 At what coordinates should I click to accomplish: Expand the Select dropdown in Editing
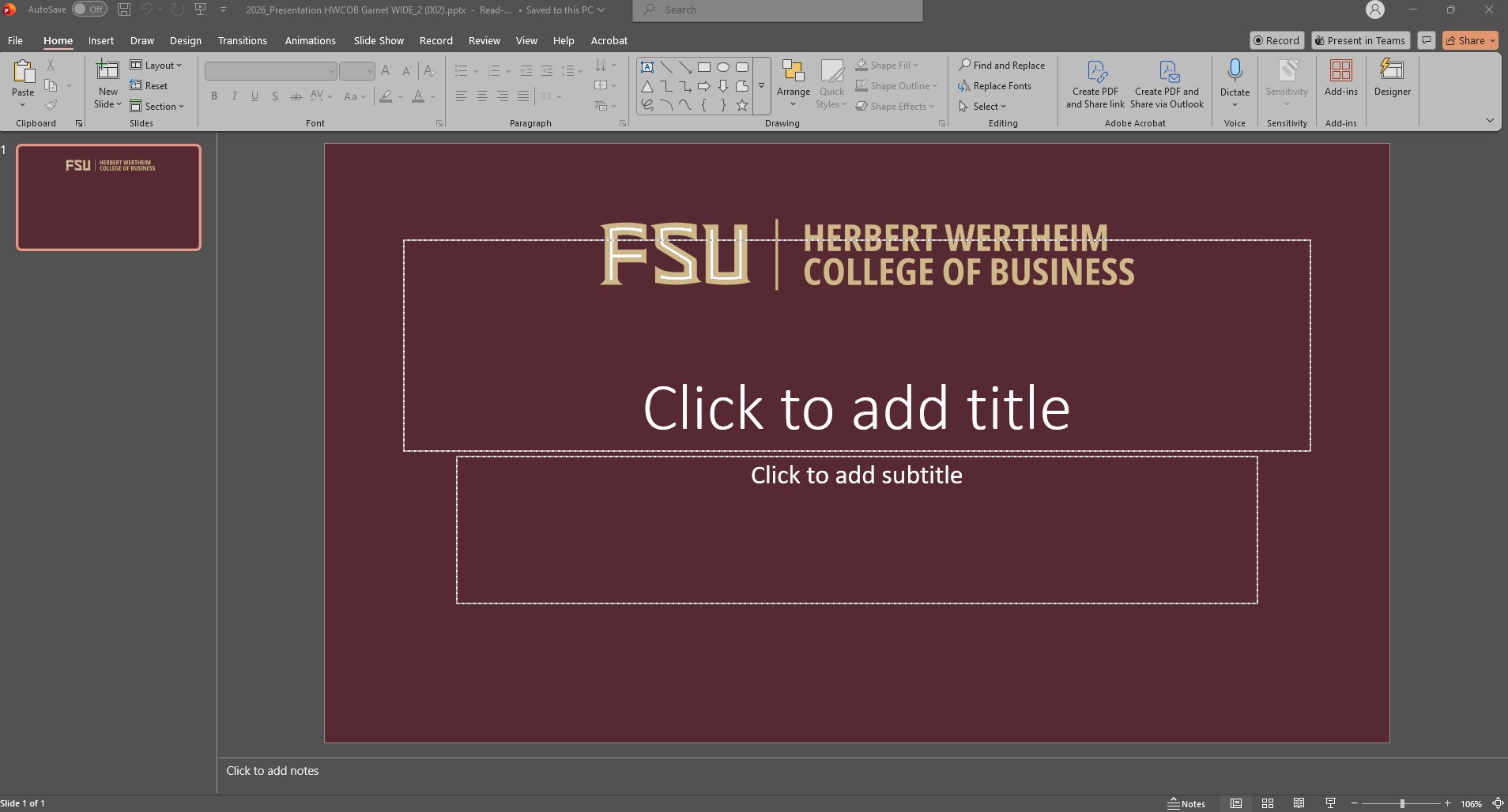[x=983, y=107]
